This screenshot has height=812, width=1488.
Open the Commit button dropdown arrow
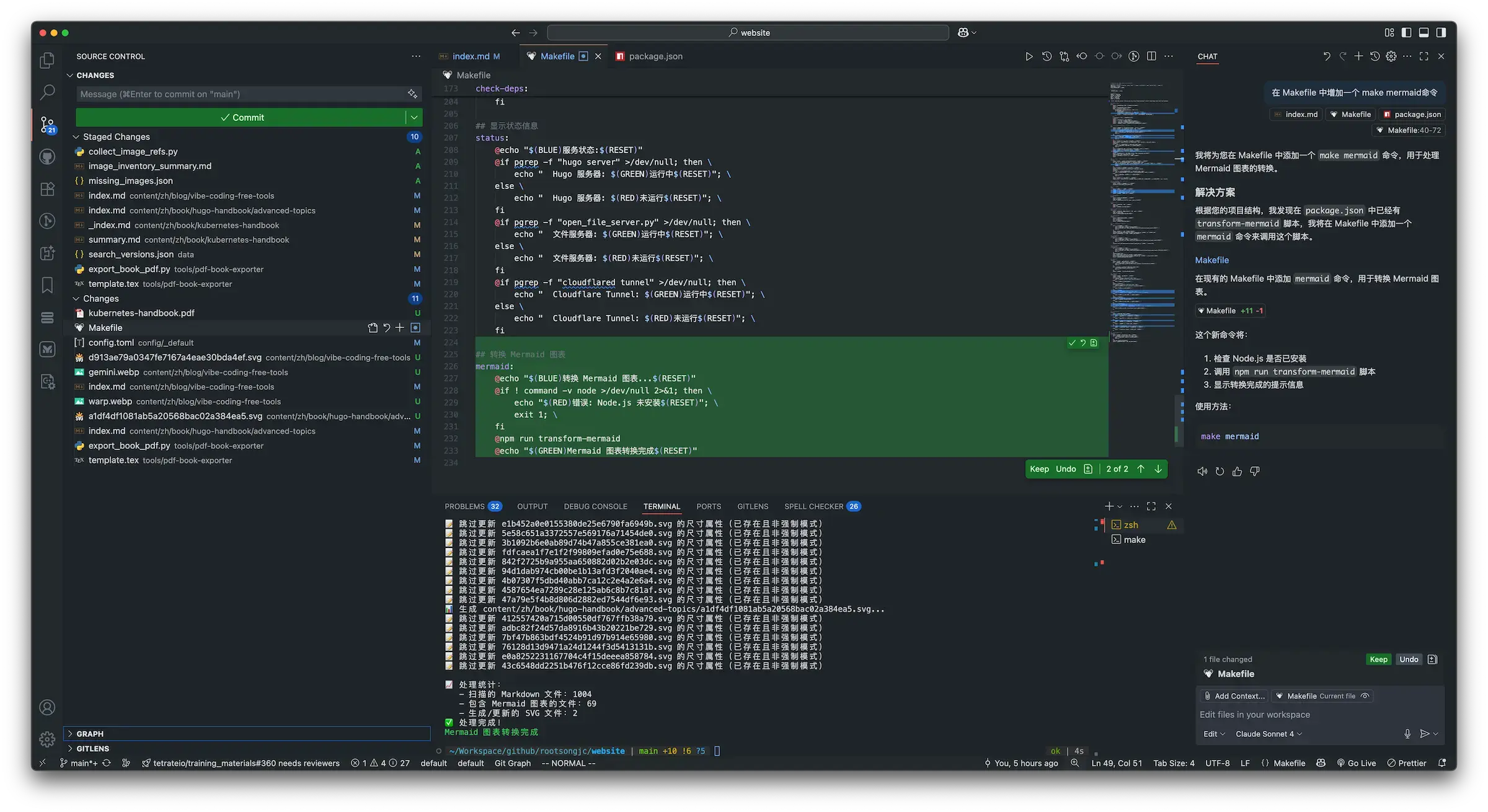(414, 117)
